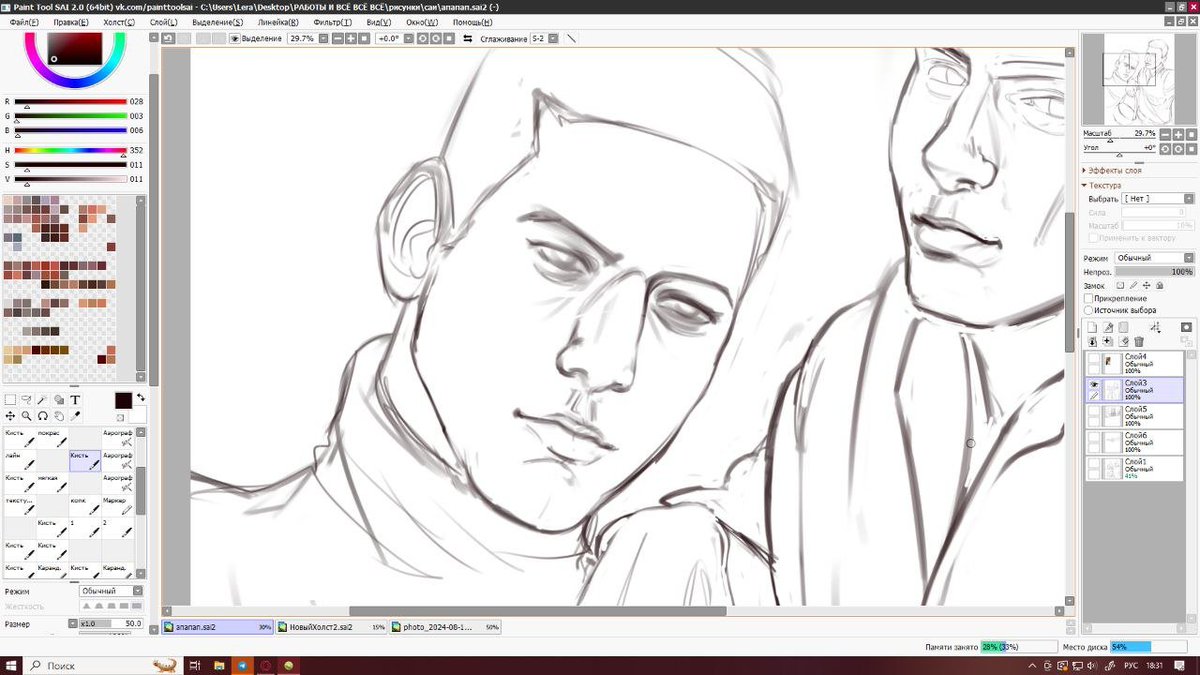Choose the 'мягкая' brush preset
The height and width of the screenshot is (675, 1200).
[52, 484]
